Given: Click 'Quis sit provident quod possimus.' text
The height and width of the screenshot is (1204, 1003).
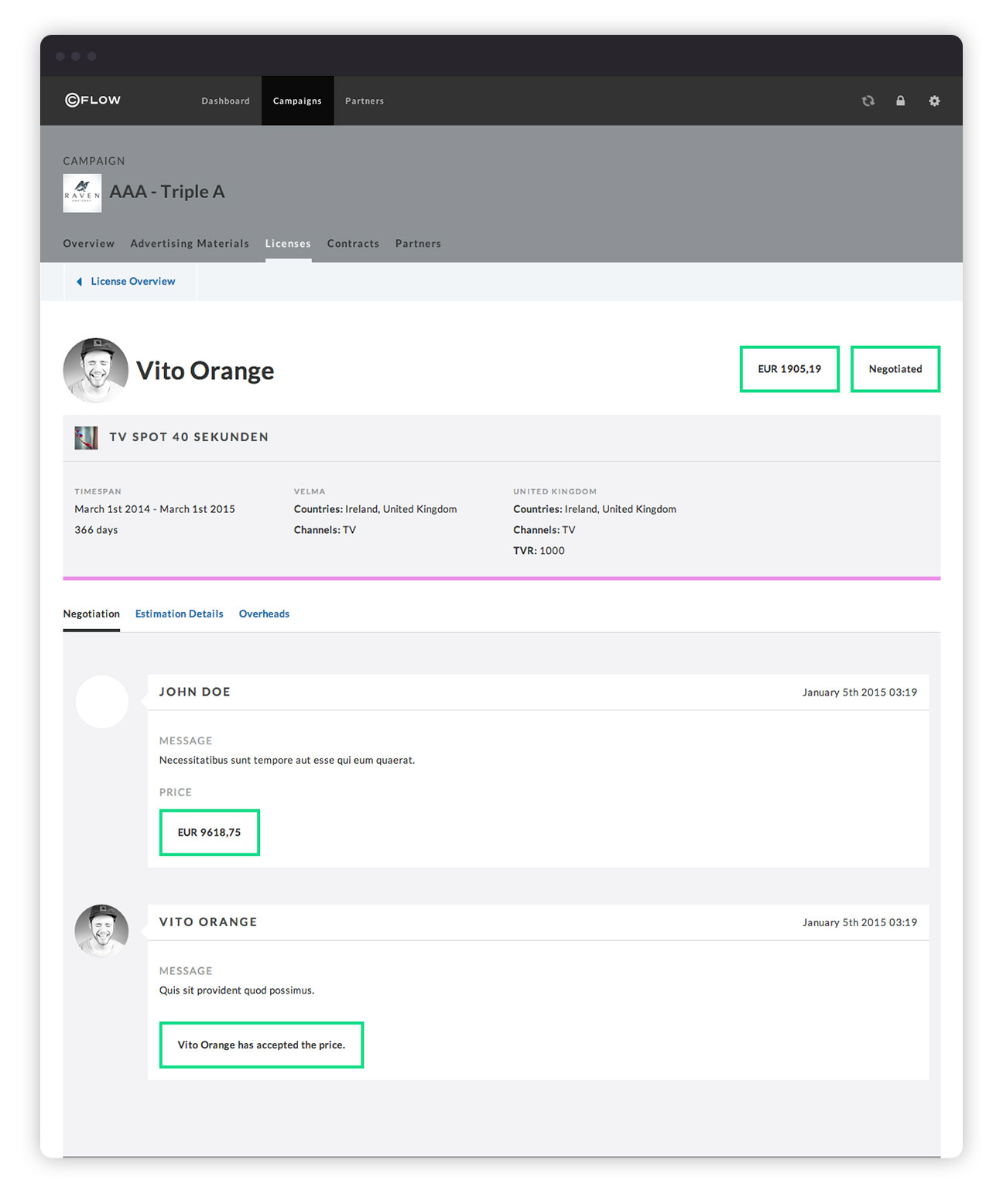Looking at the screenshot, I should [237, 990].
